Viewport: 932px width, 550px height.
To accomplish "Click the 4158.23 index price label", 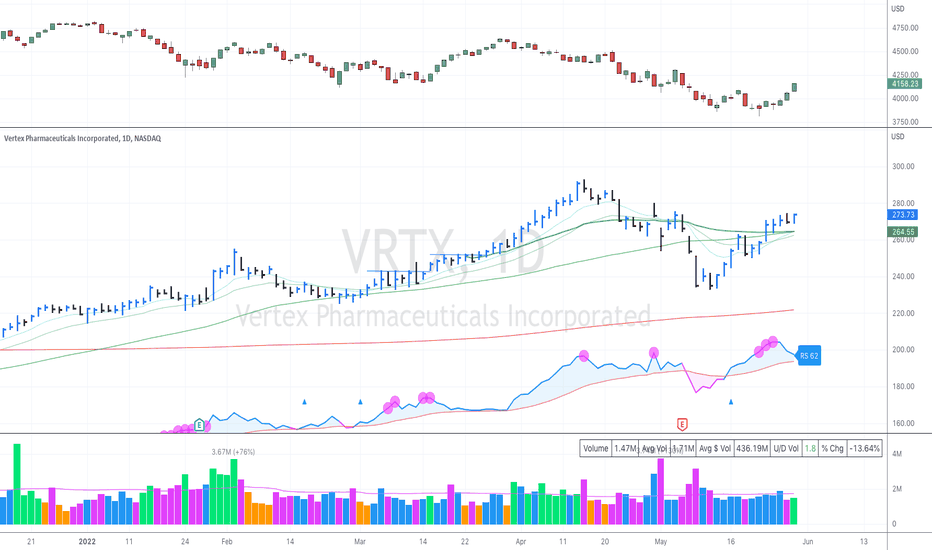I will pos(905,84).
